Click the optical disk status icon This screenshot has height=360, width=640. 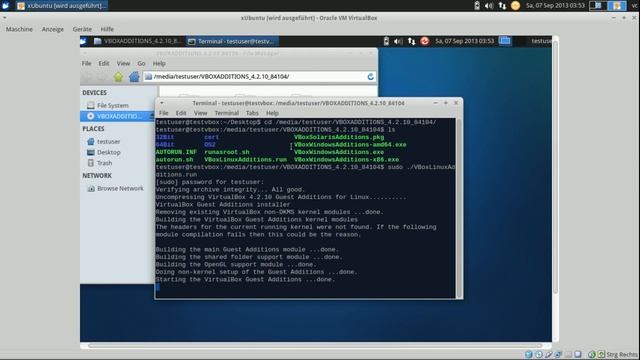pyautogui.click(x=538, y=354)
